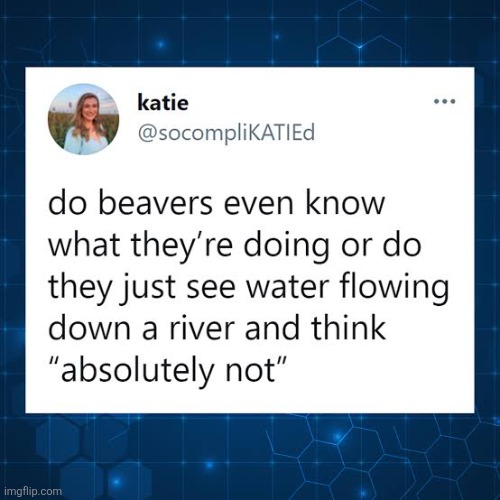Click the line "what they're doing or do"
500x500 pixels.
click(x=235, y=247)
